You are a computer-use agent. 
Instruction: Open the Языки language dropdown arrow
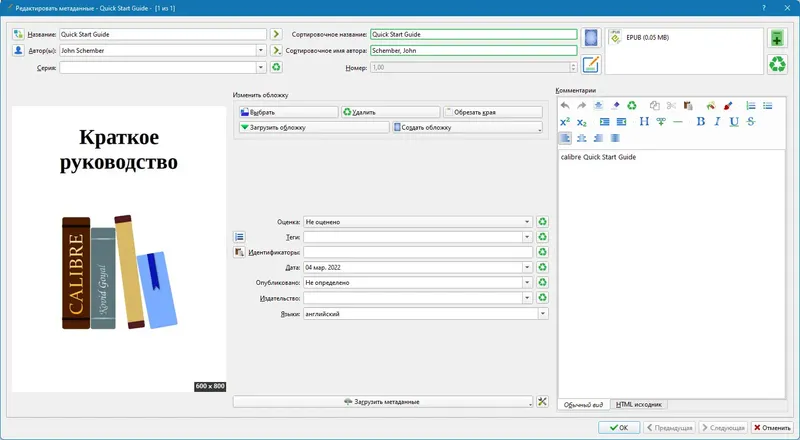543,314
